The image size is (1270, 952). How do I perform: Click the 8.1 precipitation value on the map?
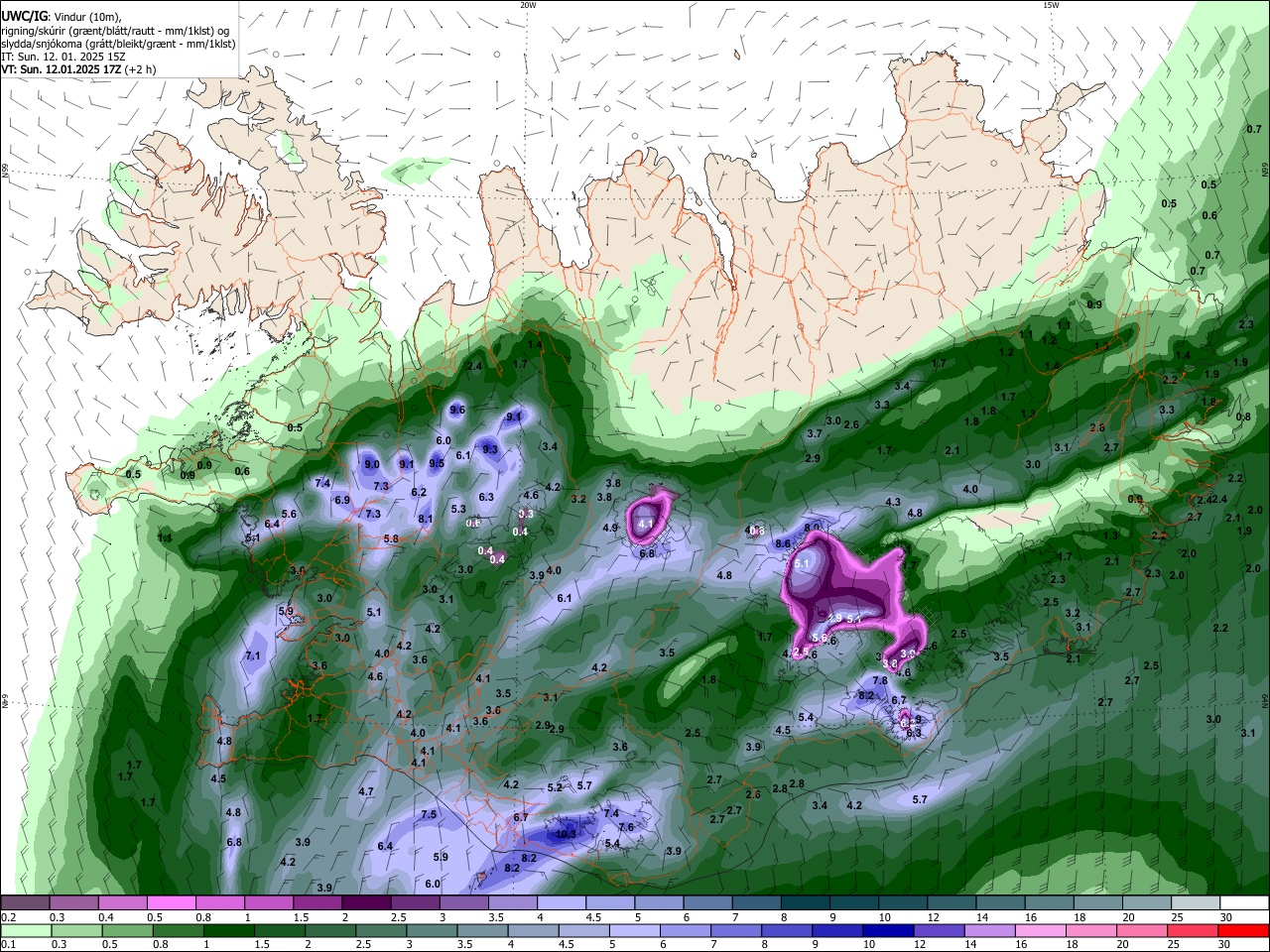[426, 519]
